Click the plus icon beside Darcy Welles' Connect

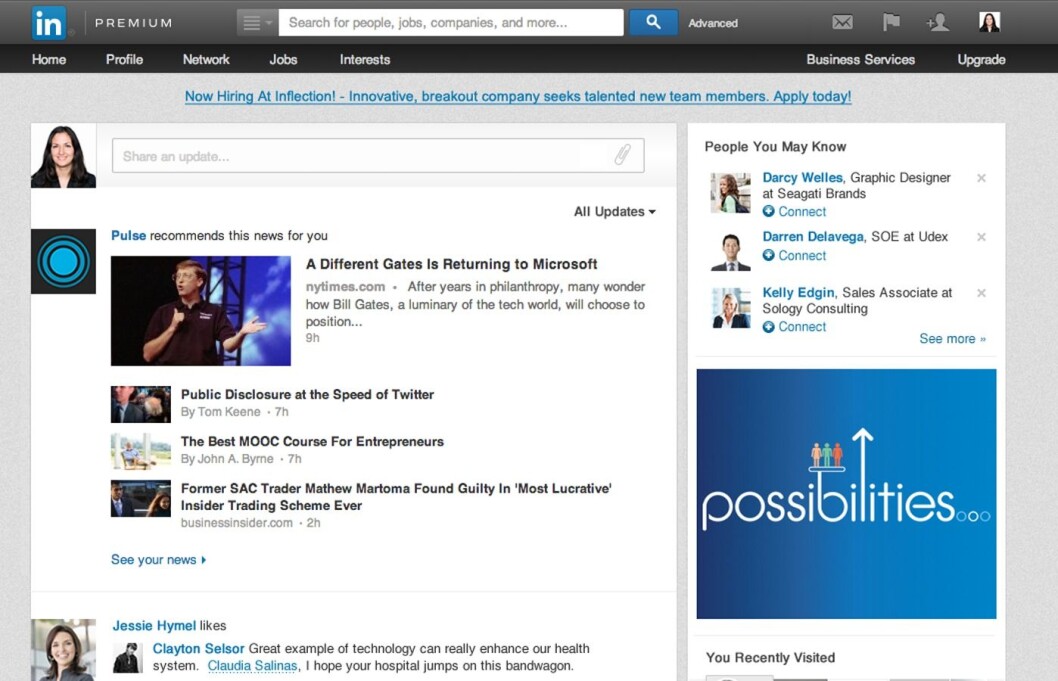pos(769,211)
